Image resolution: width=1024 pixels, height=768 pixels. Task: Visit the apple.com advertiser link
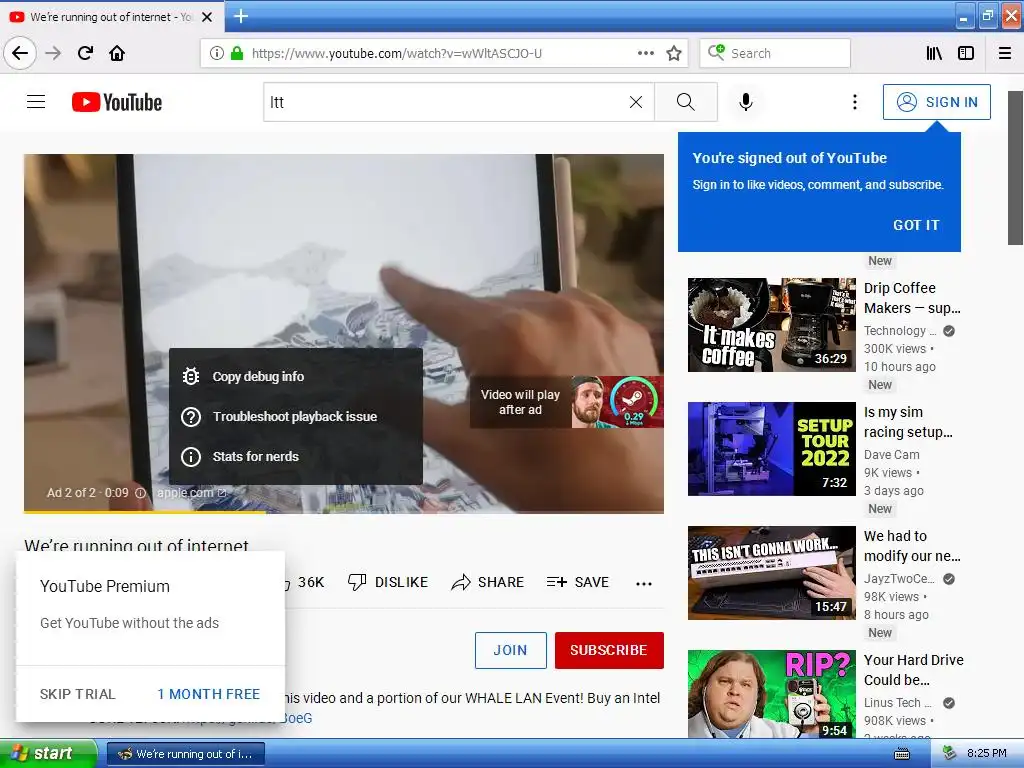(191, 492)
